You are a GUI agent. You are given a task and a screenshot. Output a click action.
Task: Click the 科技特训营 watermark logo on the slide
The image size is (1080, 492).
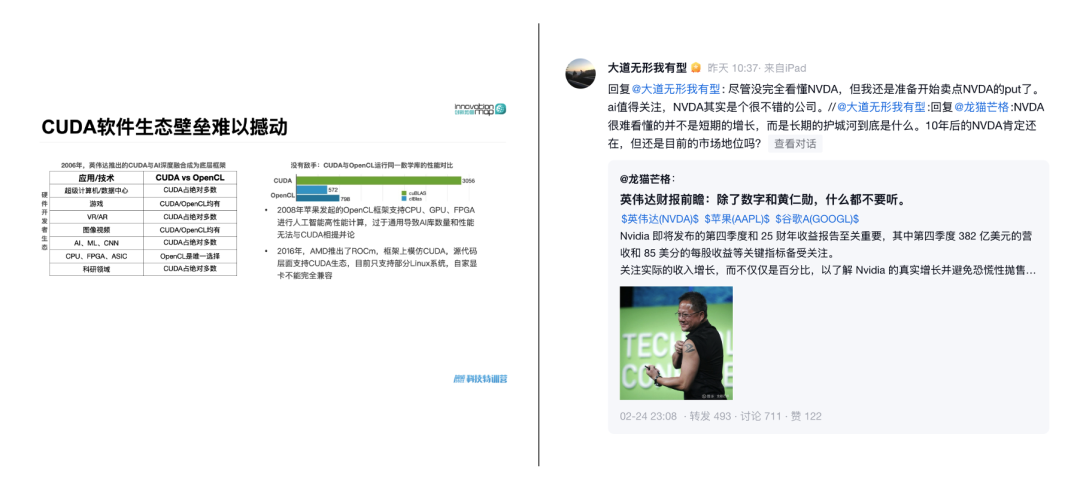pyautogui.click(x=480, y=378)
